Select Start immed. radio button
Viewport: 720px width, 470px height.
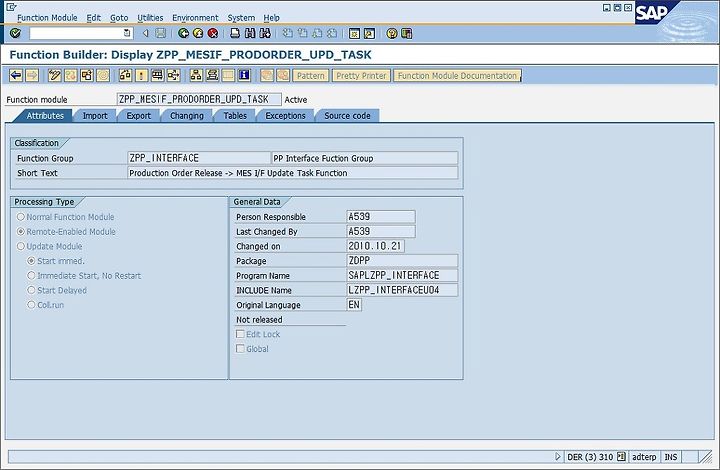coord(31,261)
